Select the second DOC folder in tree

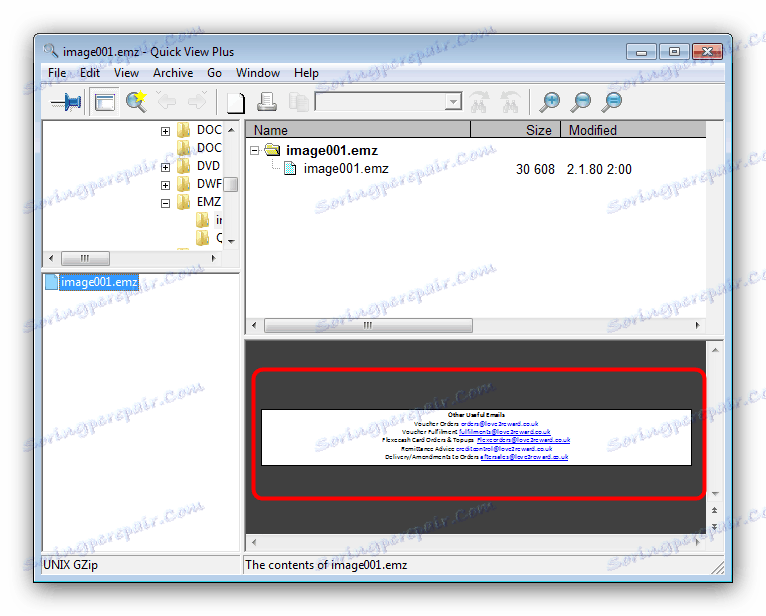pyautogui.click(x=209, y=148)
